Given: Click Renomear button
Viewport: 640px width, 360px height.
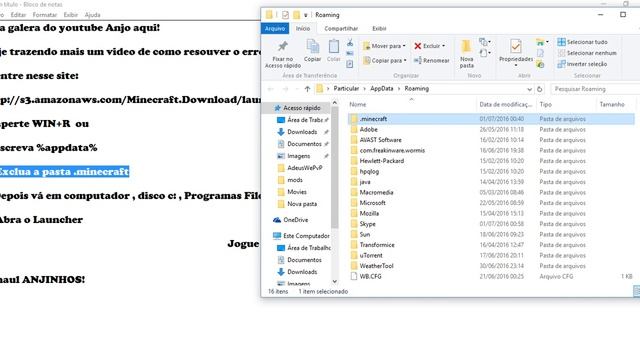Looking at the screenshot, I should [x=432, y=60].
